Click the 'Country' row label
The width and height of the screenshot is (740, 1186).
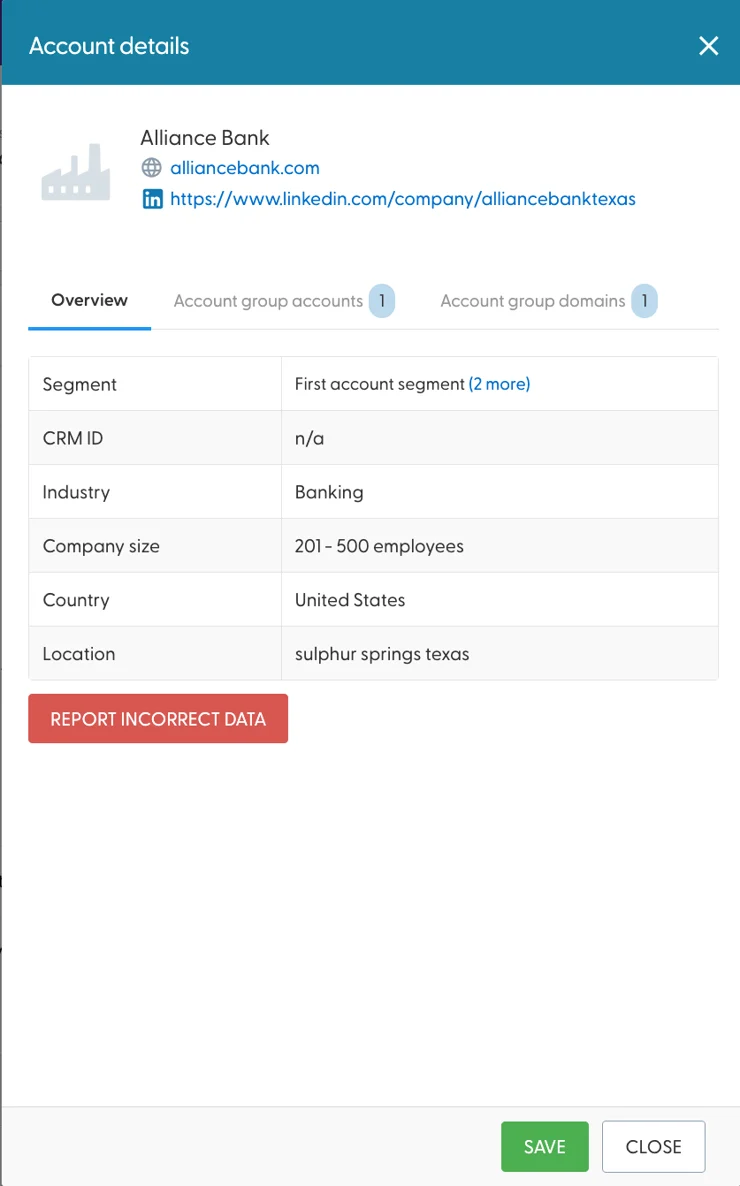click(x=76, y=601)
